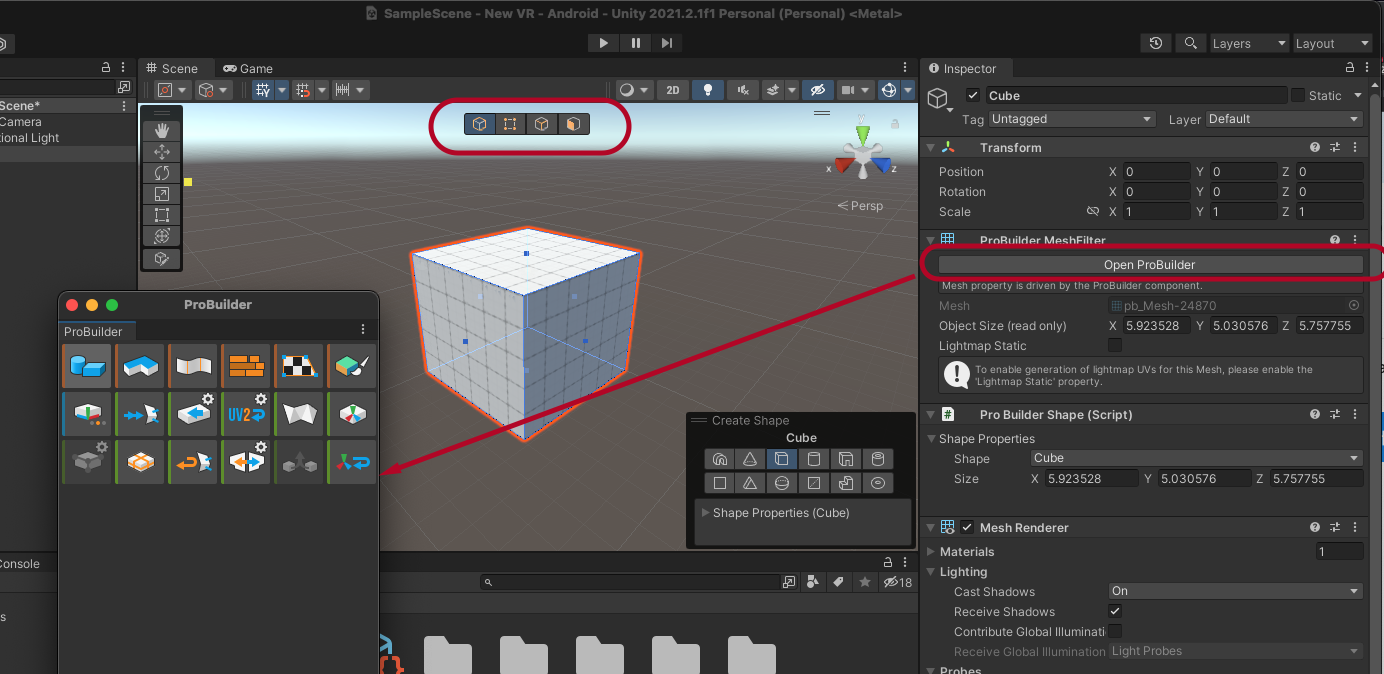The height and width of the screenshot is (674, 1384).
Task: Start Play mode
Action: coord(603,43)
